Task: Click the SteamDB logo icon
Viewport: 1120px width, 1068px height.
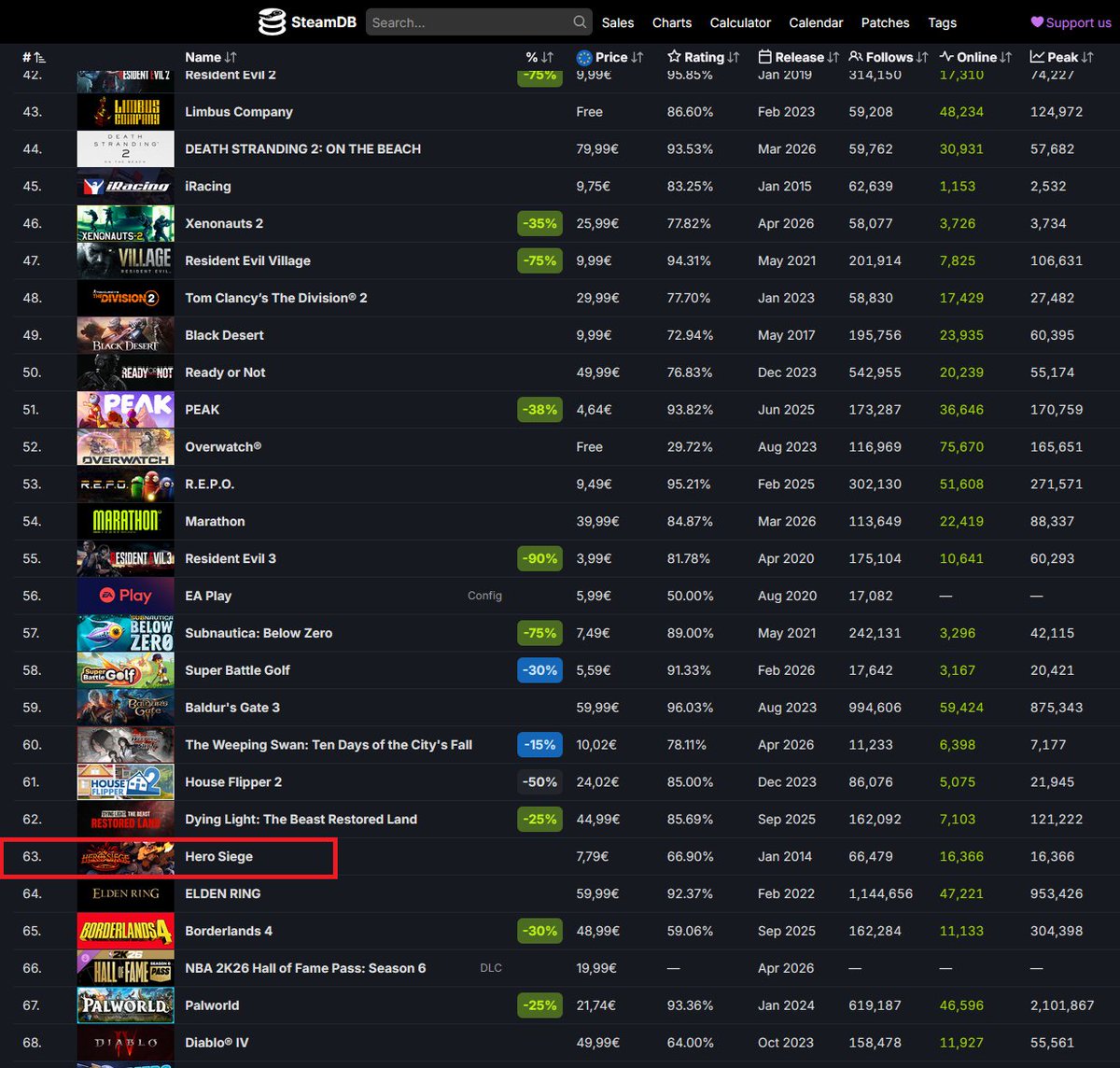Action: (x=272, y=21)
